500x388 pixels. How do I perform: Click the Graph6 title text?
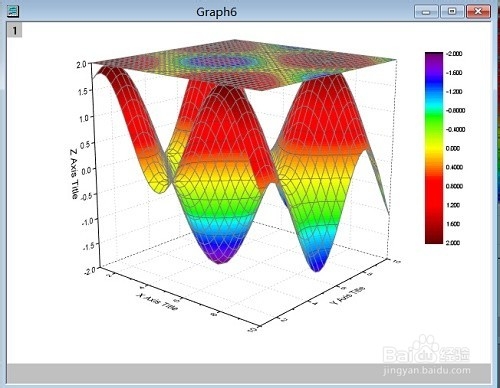click(216, 12)
